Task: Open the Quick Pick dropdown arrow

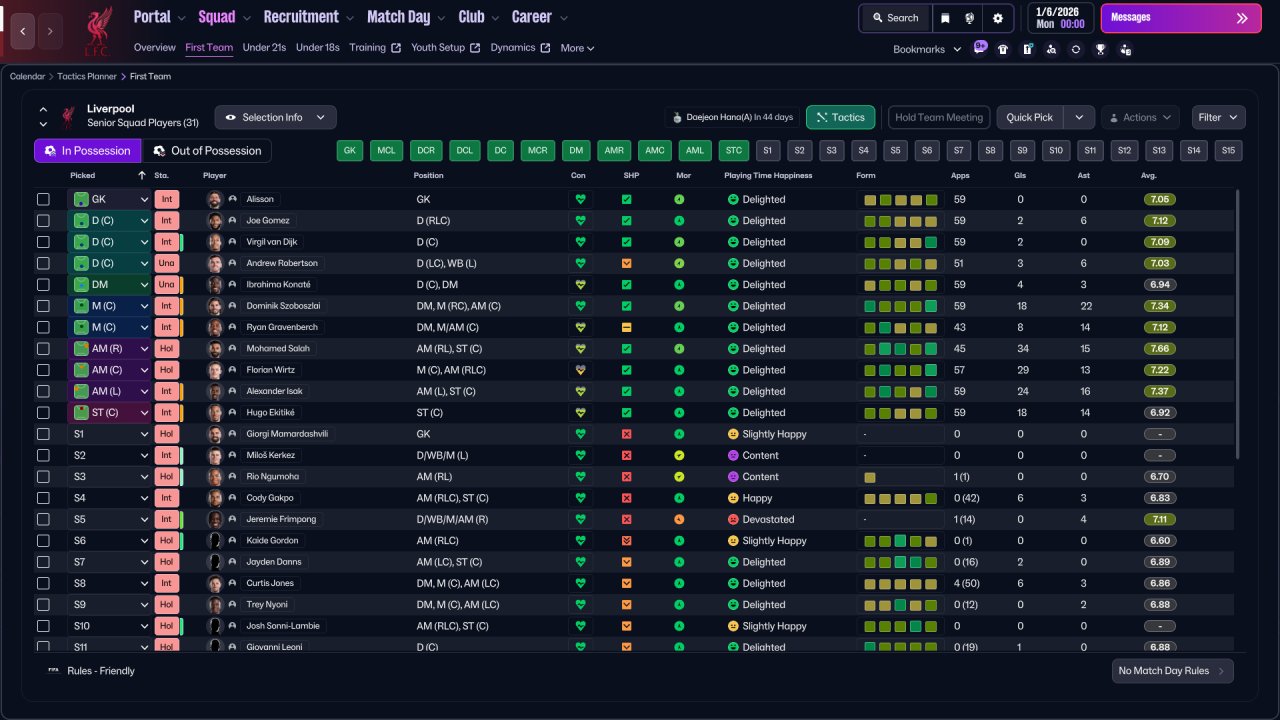Action: coord(1079,117)
